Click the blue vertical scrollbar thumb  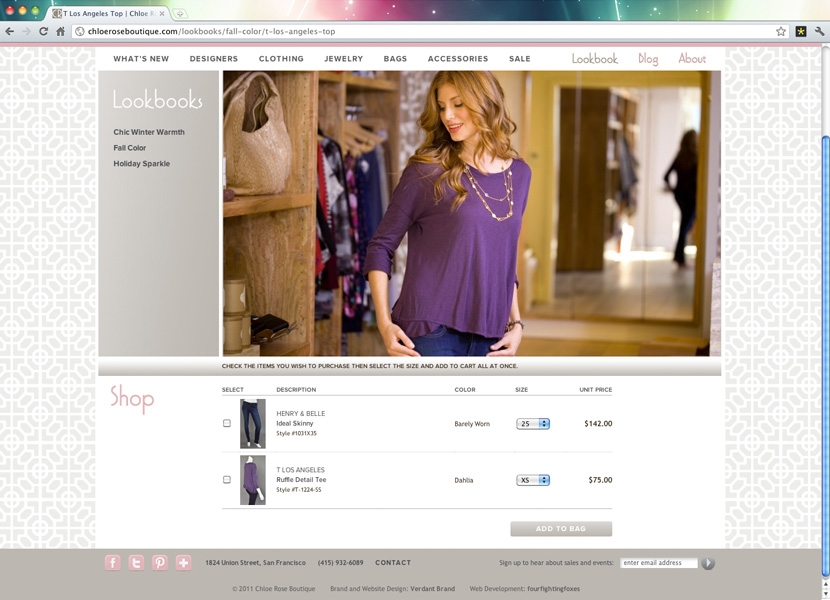click(825, 356)
